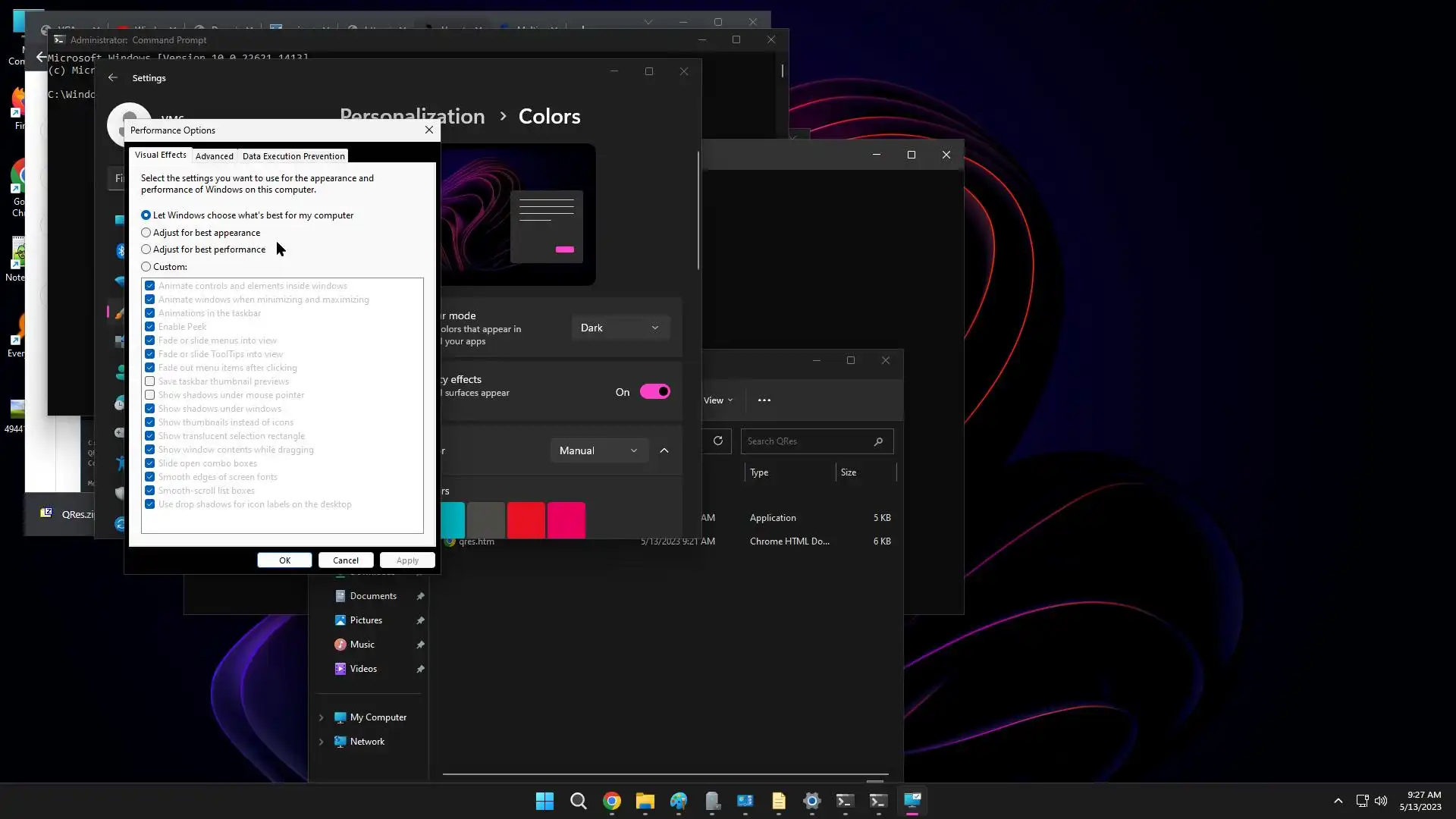Viewport: 1456px width, 819px height.
Task: Open the Manual accent color dropdown
Action: (x=598, y=450)
